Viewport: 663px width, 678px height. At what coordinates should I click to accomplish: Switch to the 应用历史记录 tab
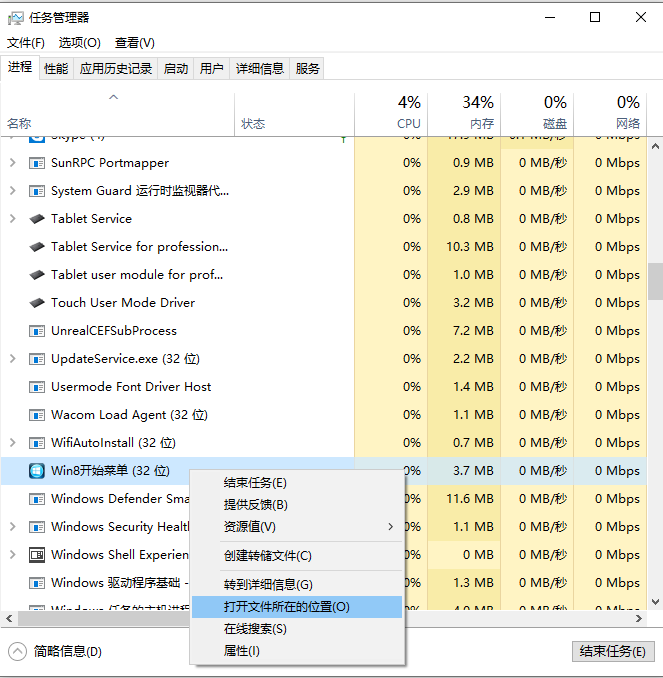pyautogui.click(x=116, y=68)
